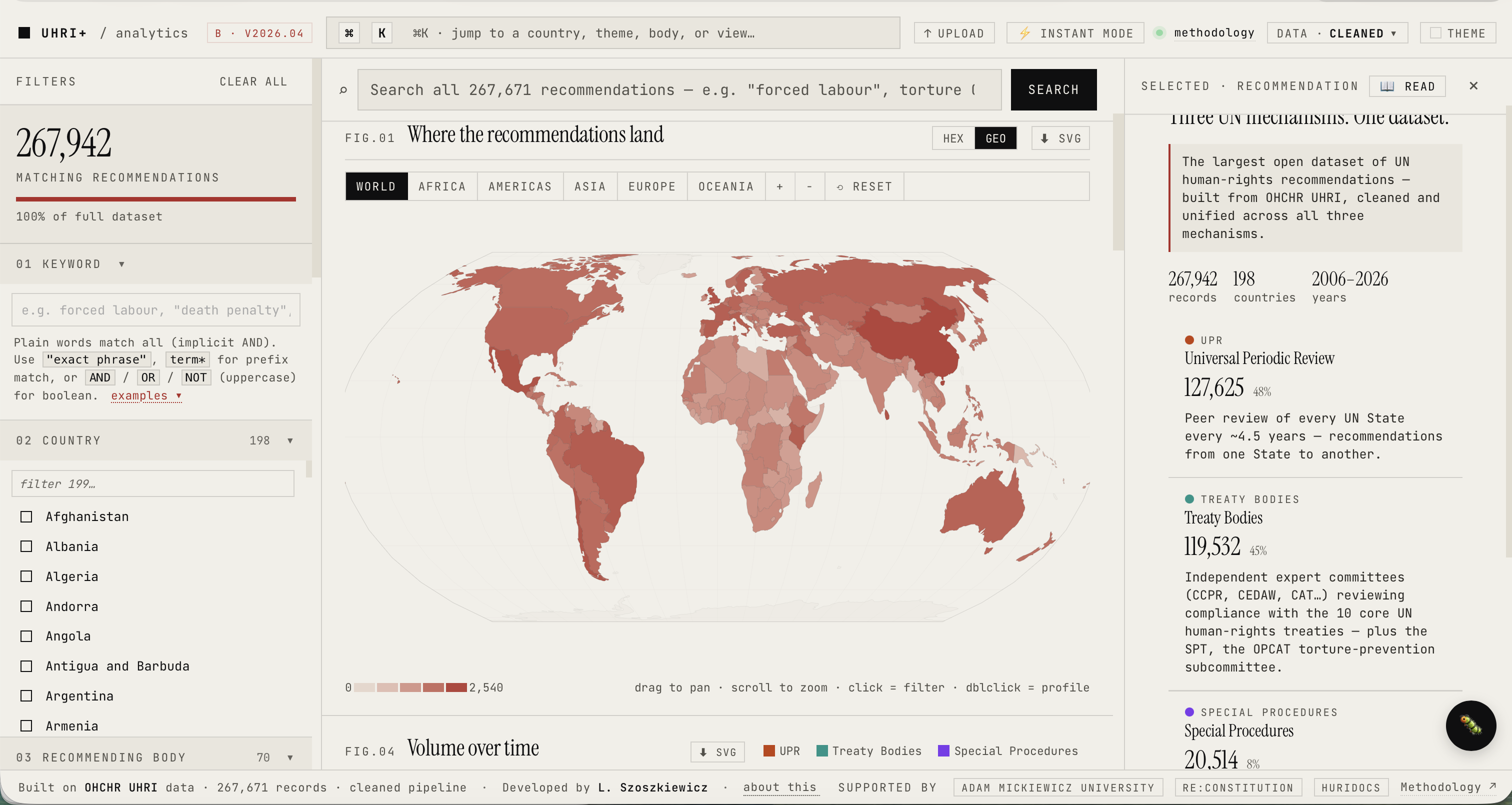Click the black SEARCH button
Image resolution: width=1512 pixels, height=805 pixels.
point(1053,90)
